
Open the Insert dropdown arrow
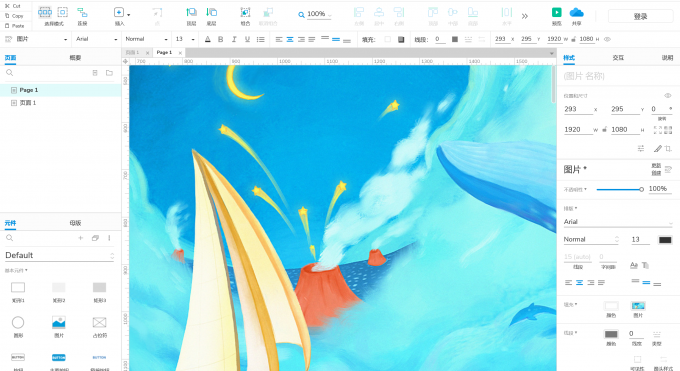(128, 15)
